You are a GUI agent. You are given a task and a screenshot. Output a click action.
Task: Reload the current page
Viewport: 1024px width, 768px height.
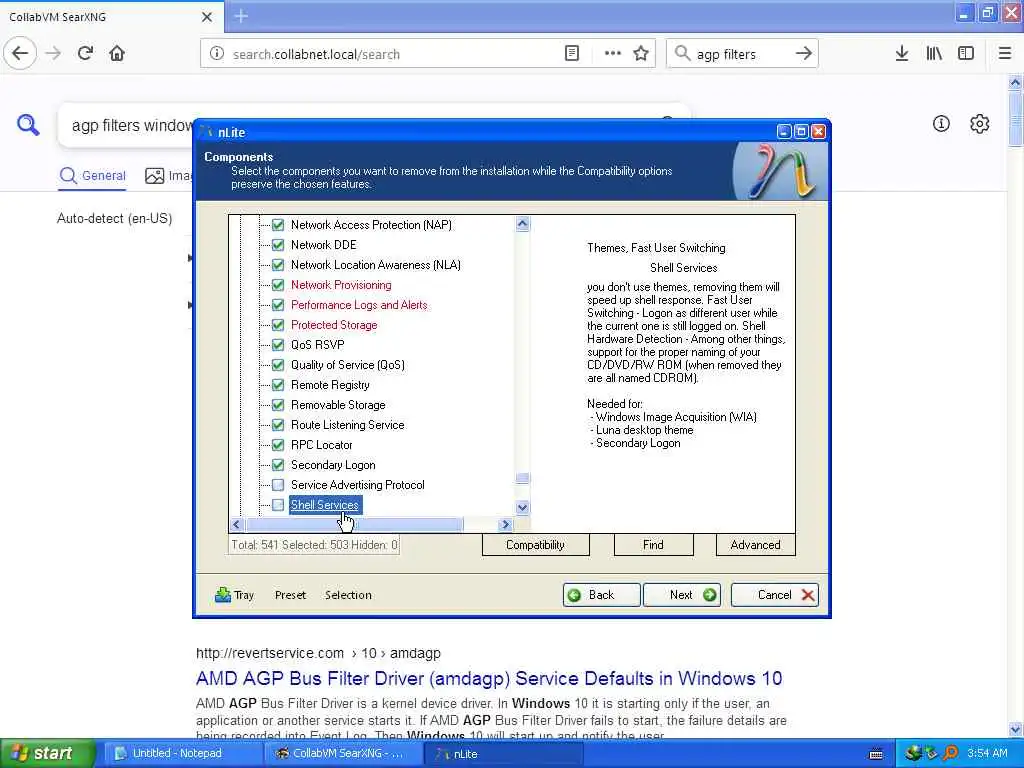(x=86, y=54)
